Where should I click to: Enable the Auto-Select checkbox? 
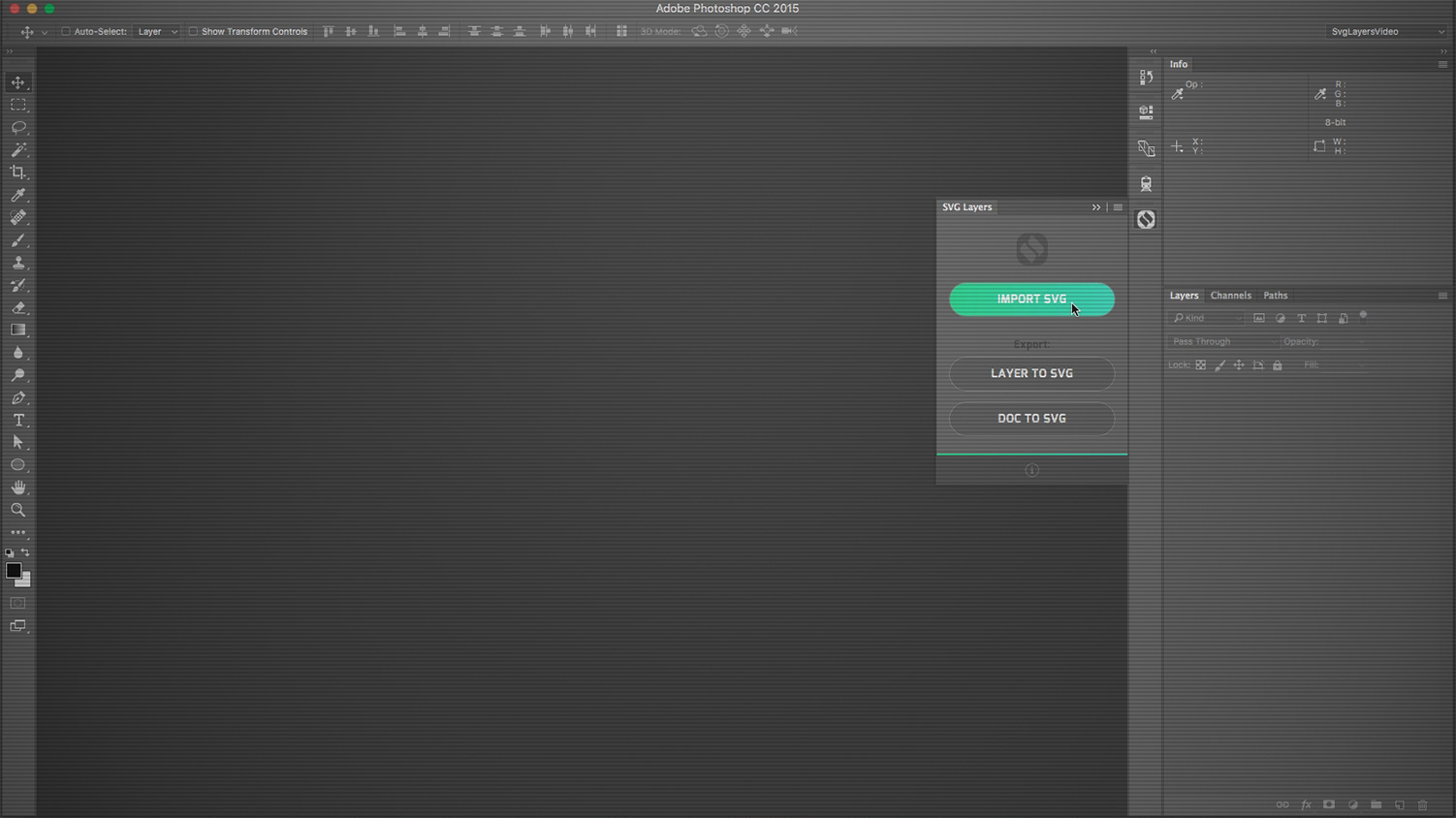click(x=66, y=32)
